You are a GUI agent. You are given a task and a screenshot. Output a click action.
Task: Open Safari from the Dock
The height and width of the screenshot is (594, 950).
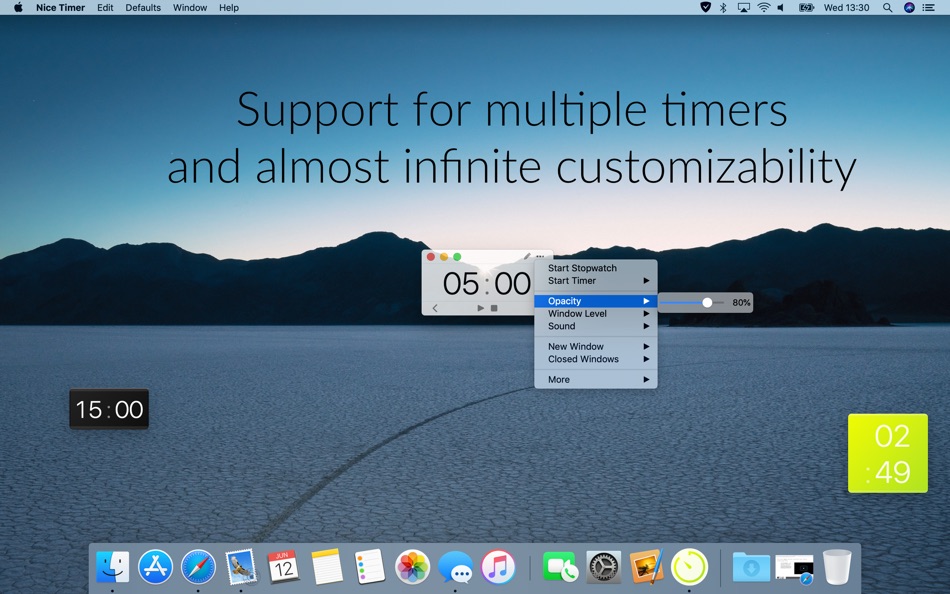click(x=198, y=567)
